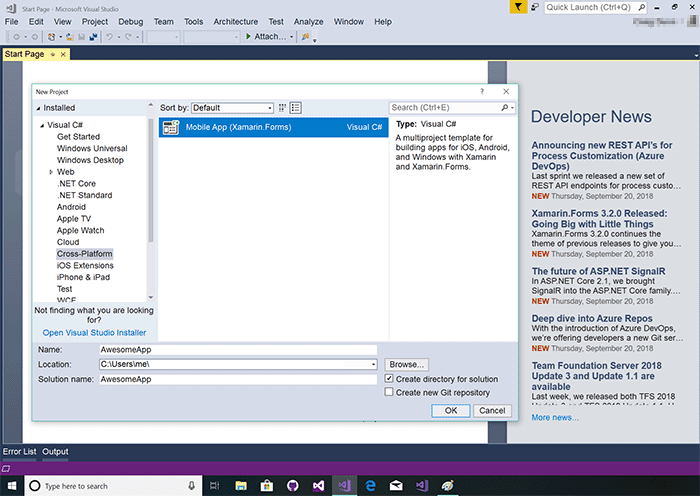
Task: Open Visual Studio Installer link
Action: pyautogui.click(x=94, y=333)
